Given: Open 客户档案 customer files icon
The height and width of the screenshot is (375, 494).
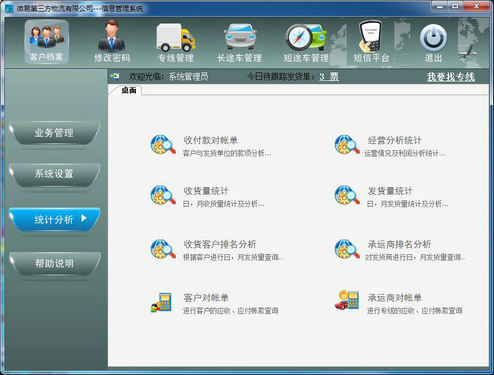Looking at the screenshot, I should pyautogui.click(x=47, y=41).
